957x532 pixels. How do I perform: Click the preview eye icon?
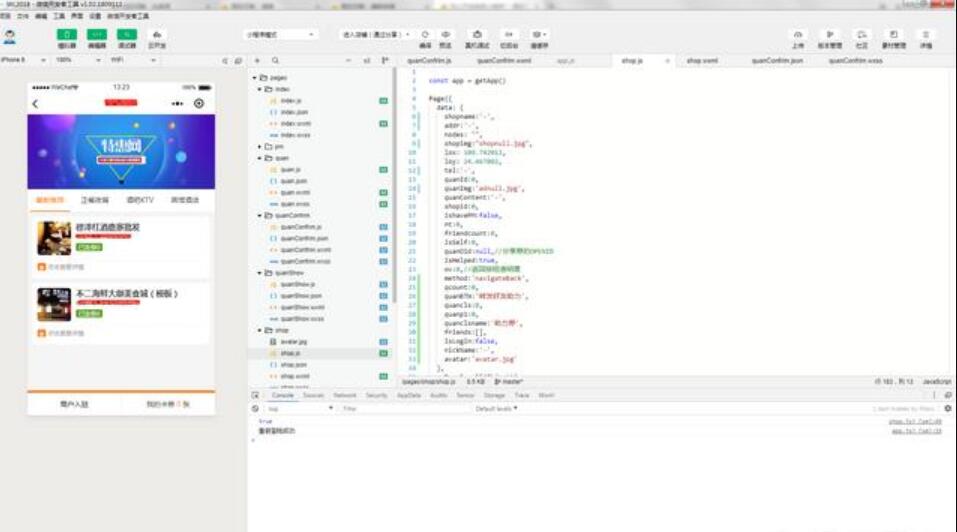point(446,34)
